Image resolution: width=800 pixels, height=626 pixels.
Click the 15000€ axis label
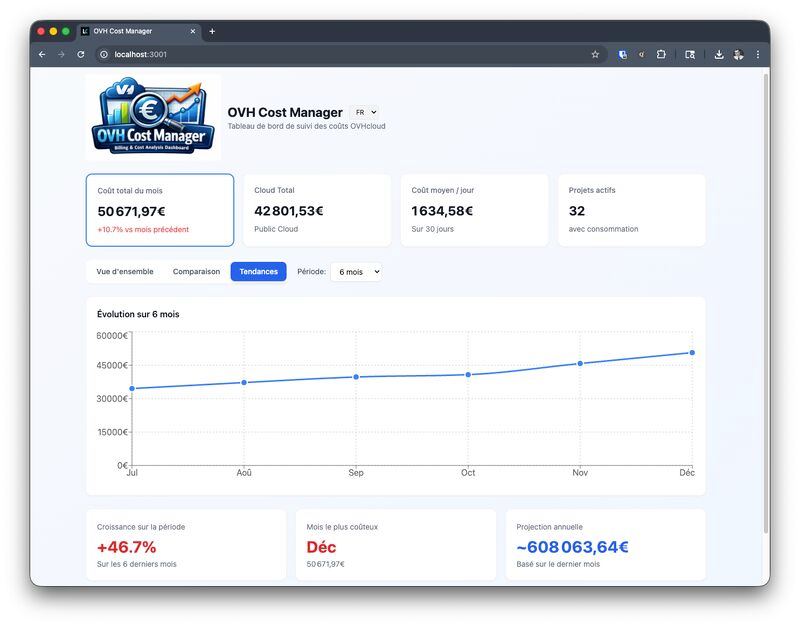pos(112,432)
